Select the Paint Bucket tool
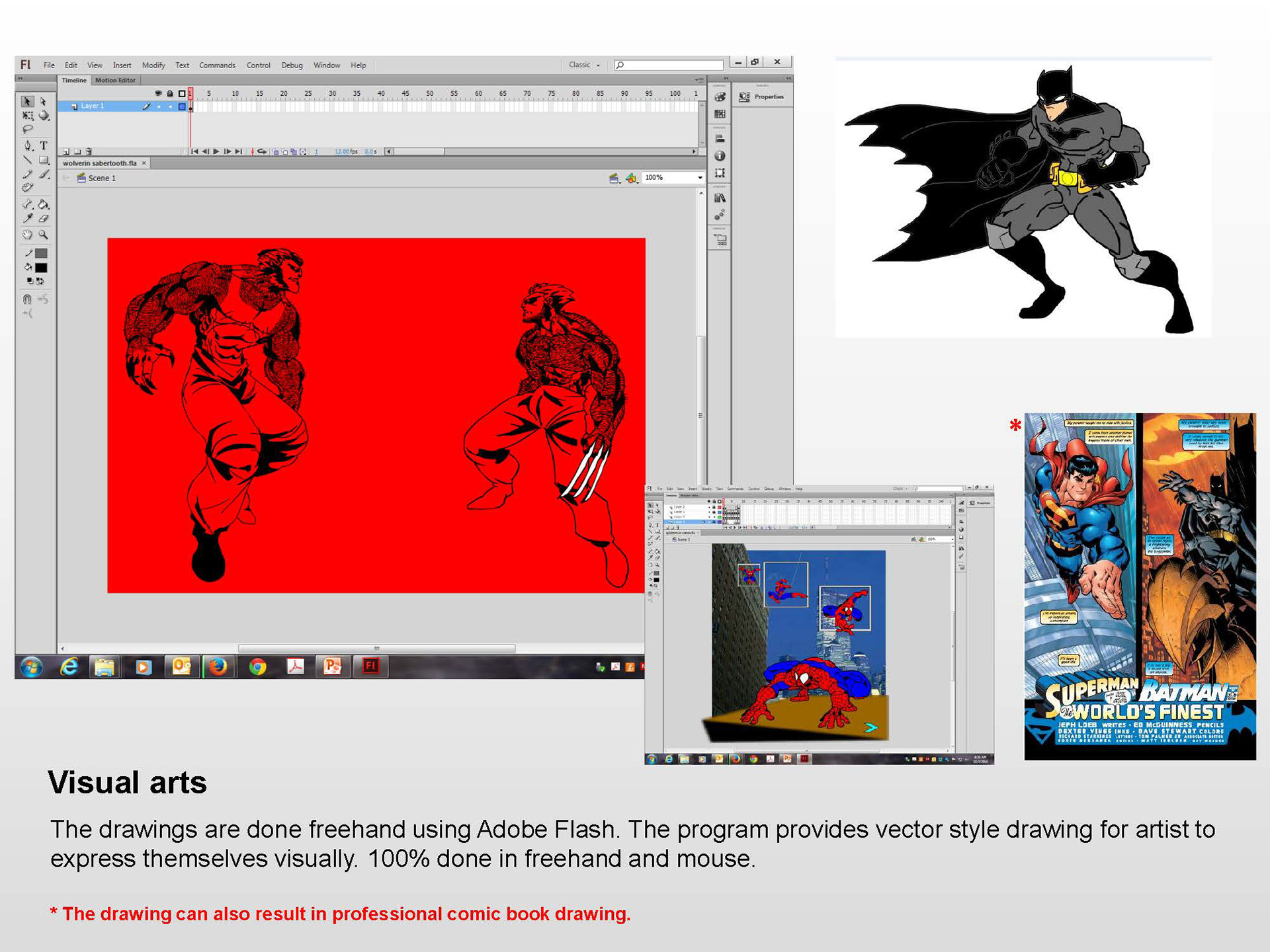This screenshot has height=952, width=1270. click(44, 204)
